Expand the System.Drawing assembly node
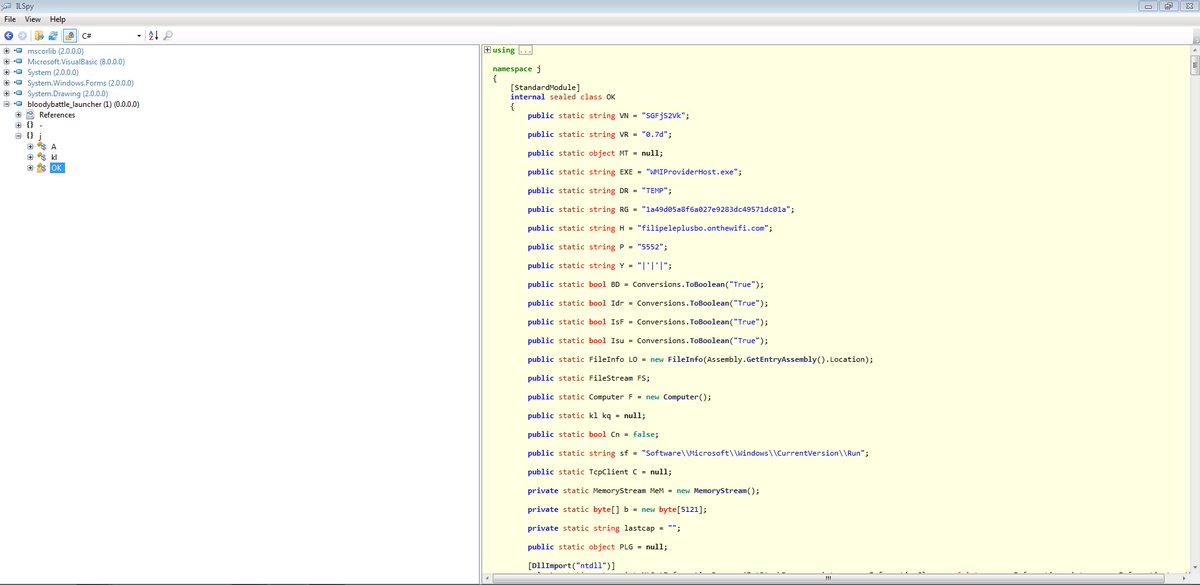The width and height of the screenshot is (1200, 585). (7, 93)
